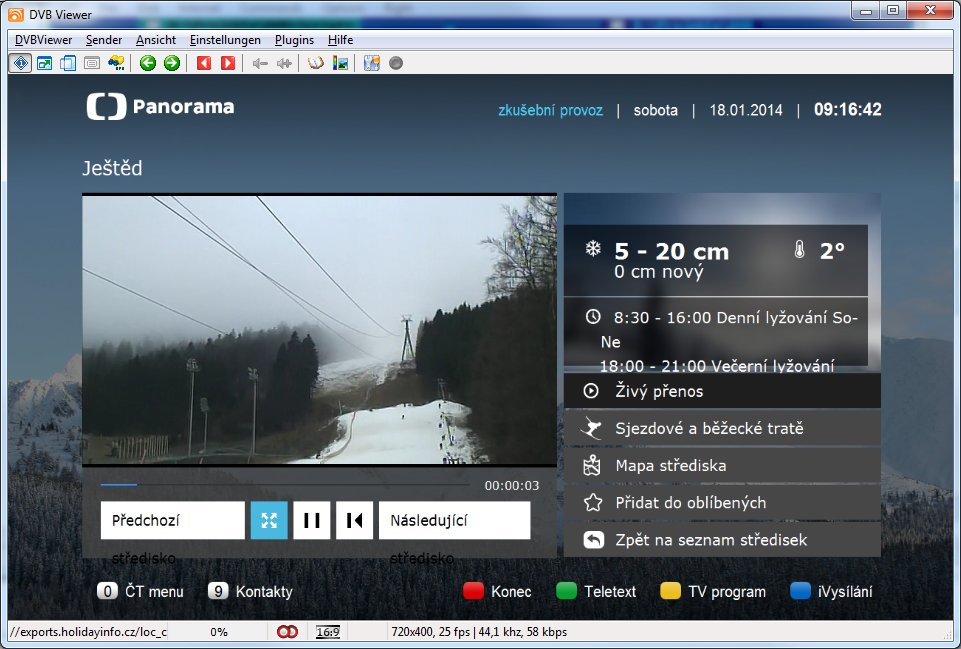
Task: Select Živý přenos
Action: pyautogui.click(x=722, y=391)
